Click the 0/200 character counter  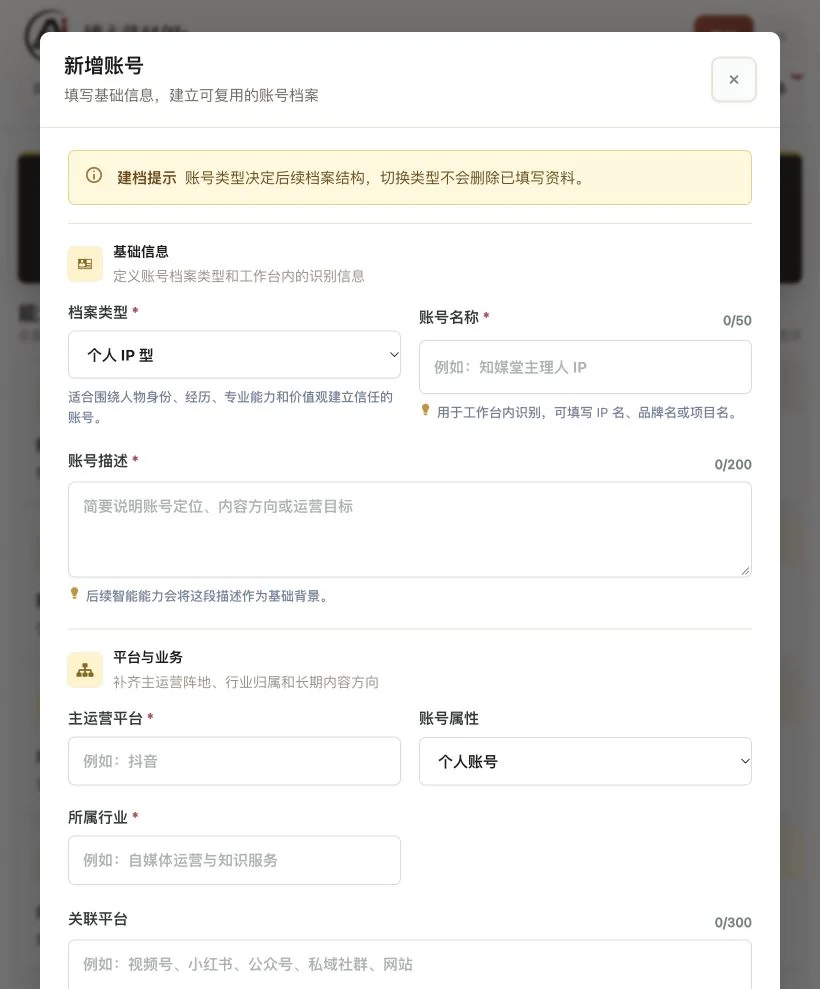coord(732,465)
